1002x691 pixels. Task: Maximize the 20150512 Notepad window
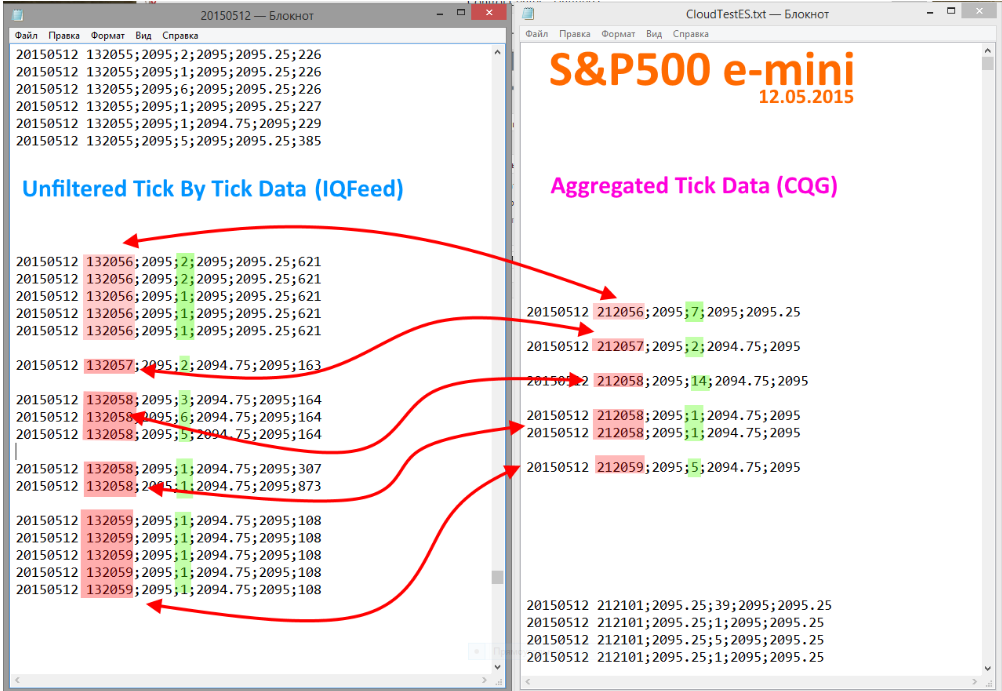(461, 13)
